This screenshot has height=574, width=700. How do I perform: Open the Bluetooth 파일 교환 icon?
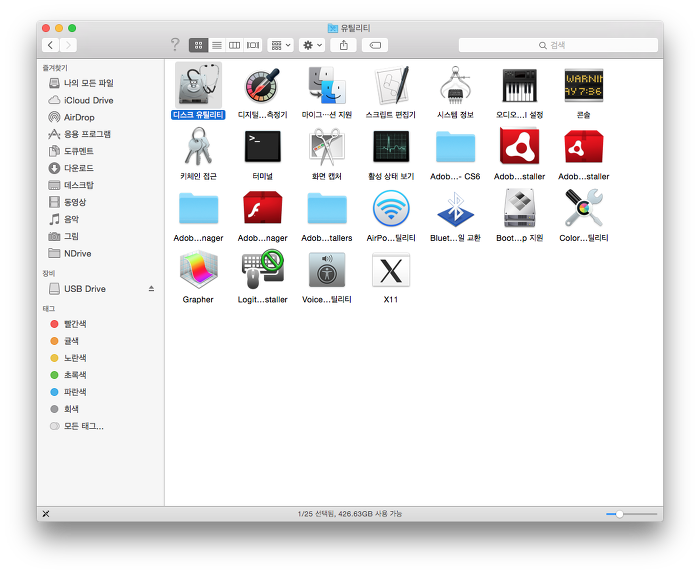click(x=455, y=208)
